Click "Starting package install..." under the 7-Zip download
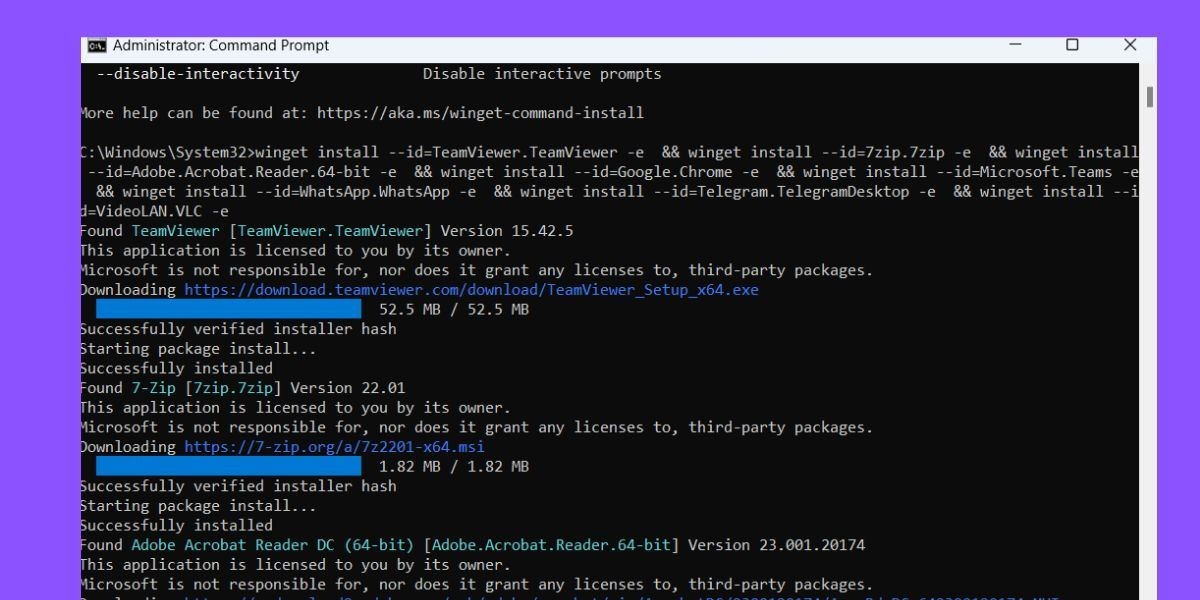This screenshot has height=600, width=1200. (198, 506)
